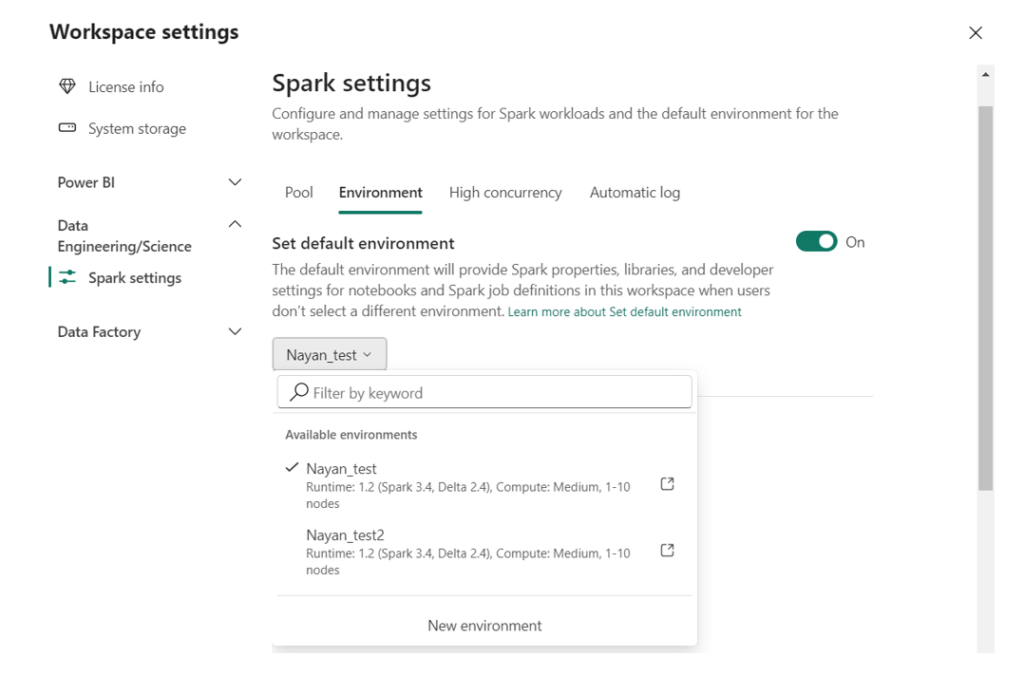Select the Spark settings icon
This screenshot has height=675, width=1024.
67,277
